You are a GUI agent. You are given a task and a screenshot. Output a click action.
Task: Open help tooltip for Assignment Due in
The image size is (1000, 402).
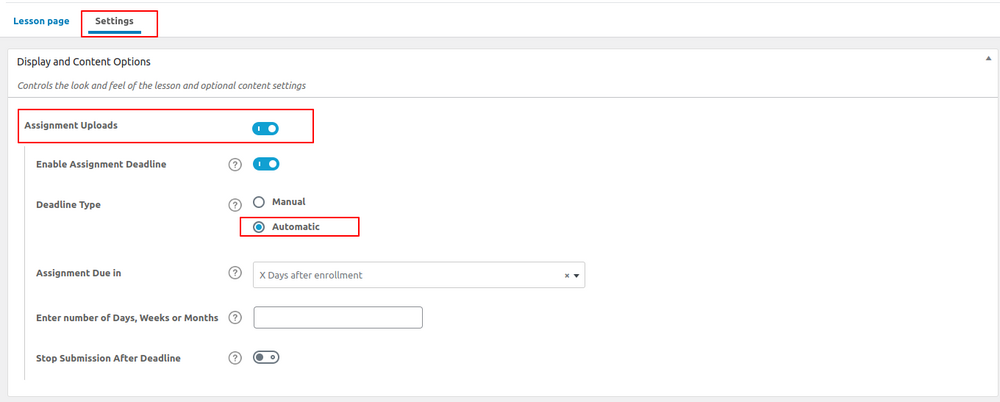236,273
